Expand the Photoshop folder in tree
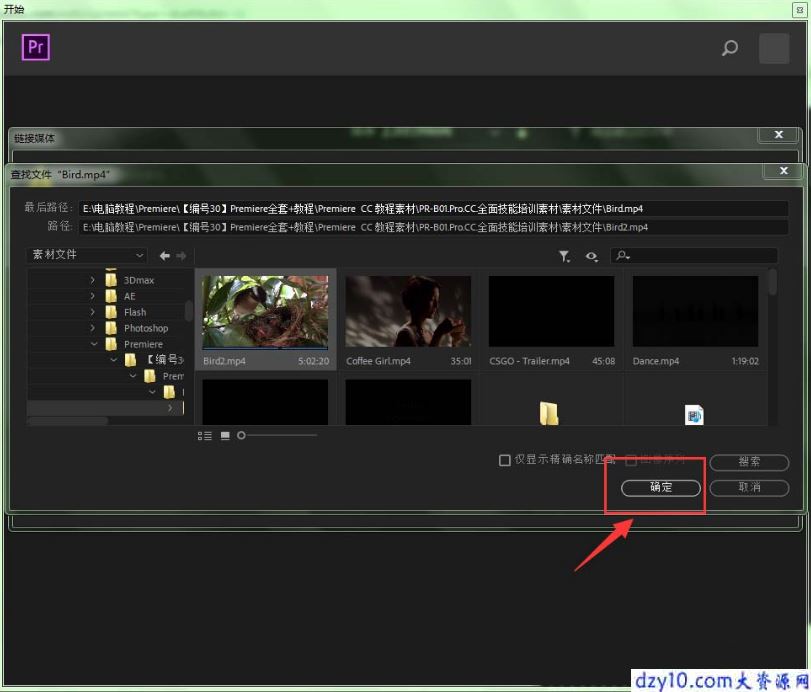Screen dimensions: 811x692 [x=93, y=328]
